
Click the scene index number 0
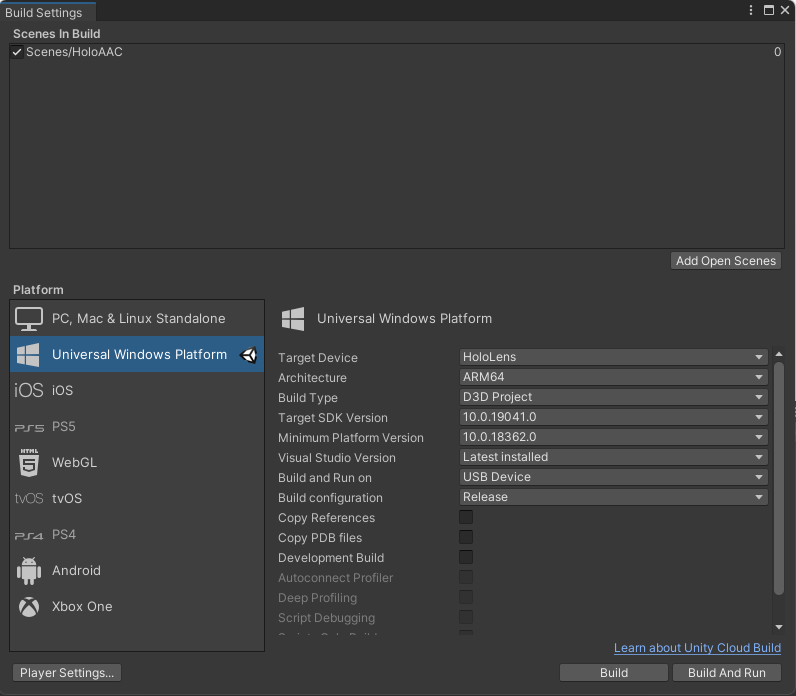(777, 52)
